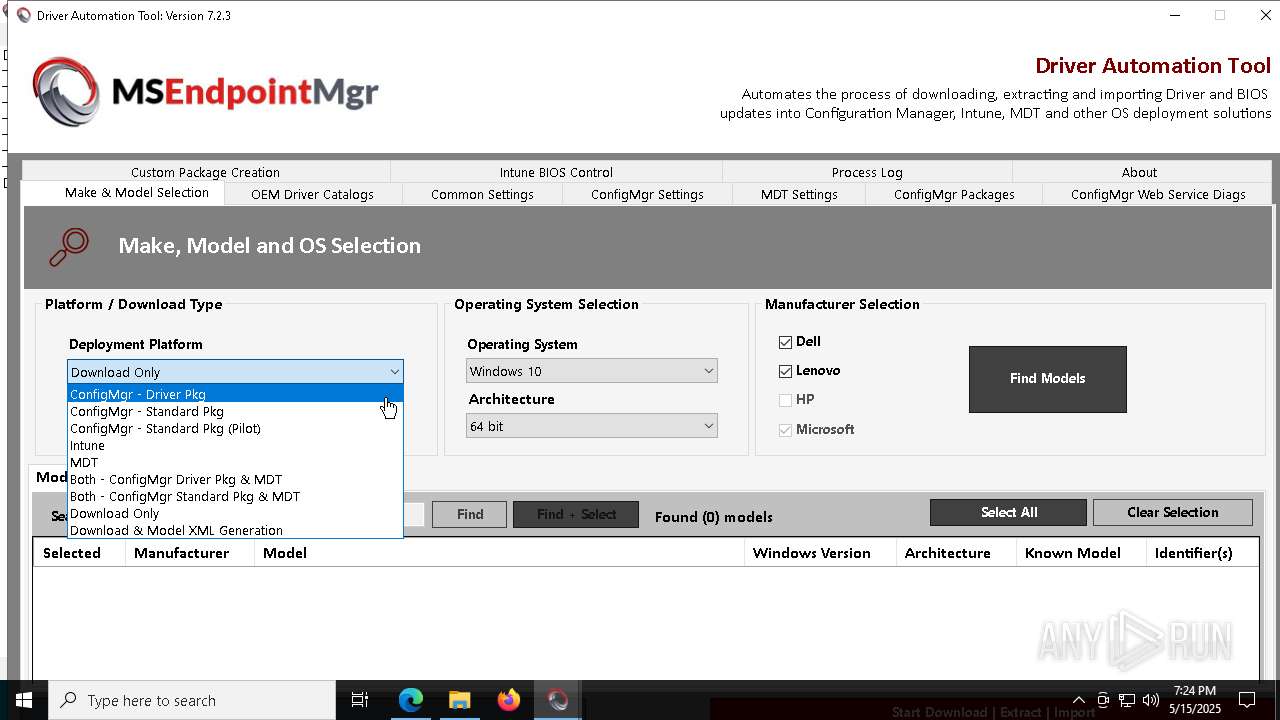1280x720 pixels.
Task: Open ConfigMgr Web Service Diags tab
Action: 1158,194
